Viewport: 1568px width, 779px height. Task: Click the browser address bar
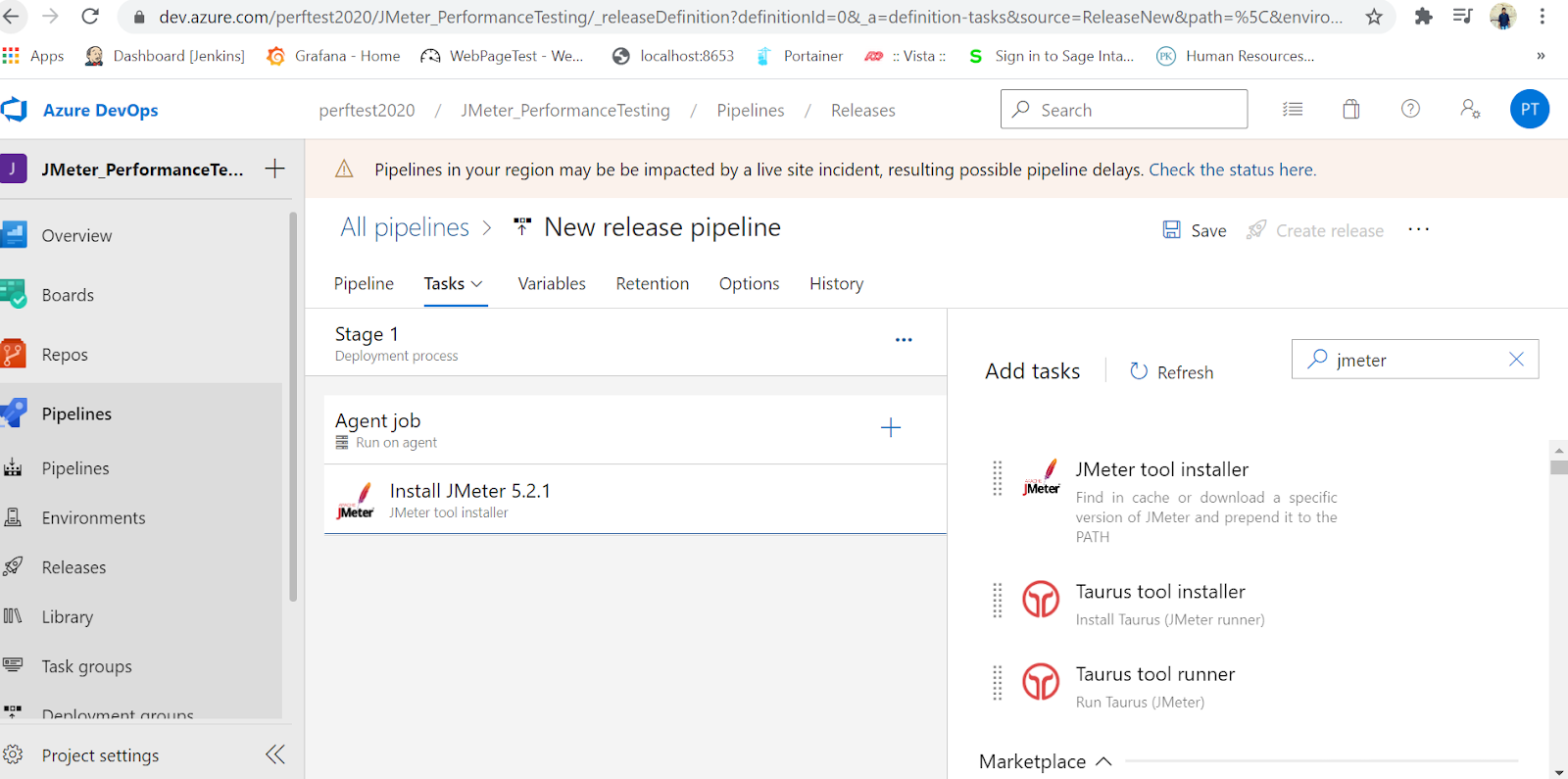click(751, 17)
